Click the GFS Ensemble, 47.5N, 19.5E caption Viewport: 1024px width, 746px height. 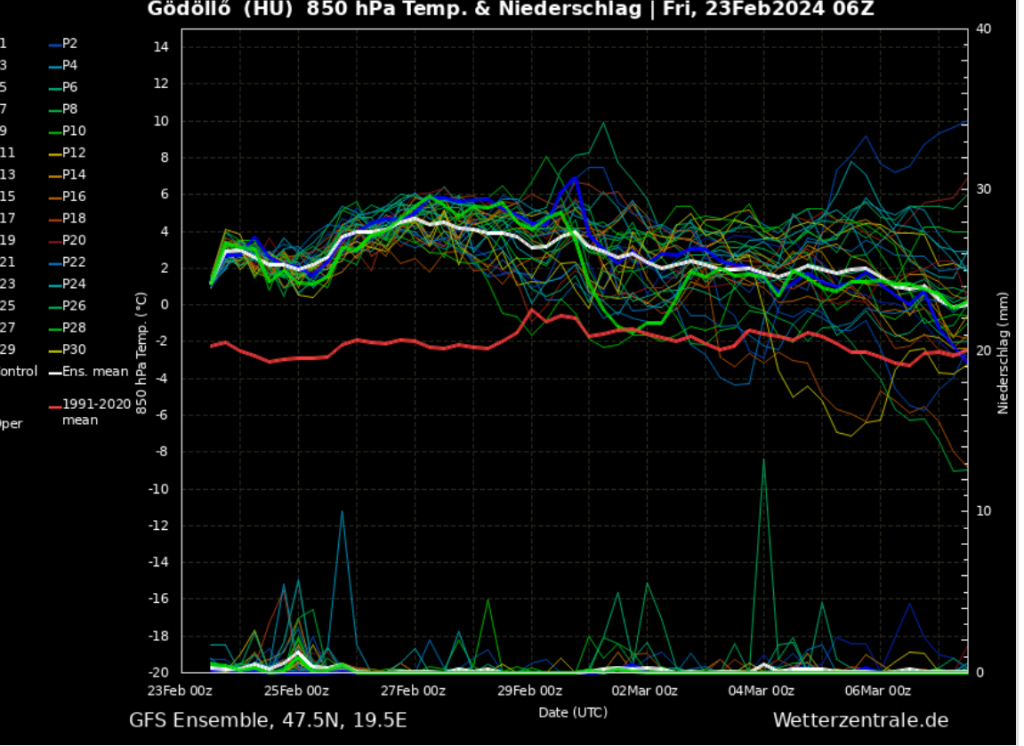(268, 720)
